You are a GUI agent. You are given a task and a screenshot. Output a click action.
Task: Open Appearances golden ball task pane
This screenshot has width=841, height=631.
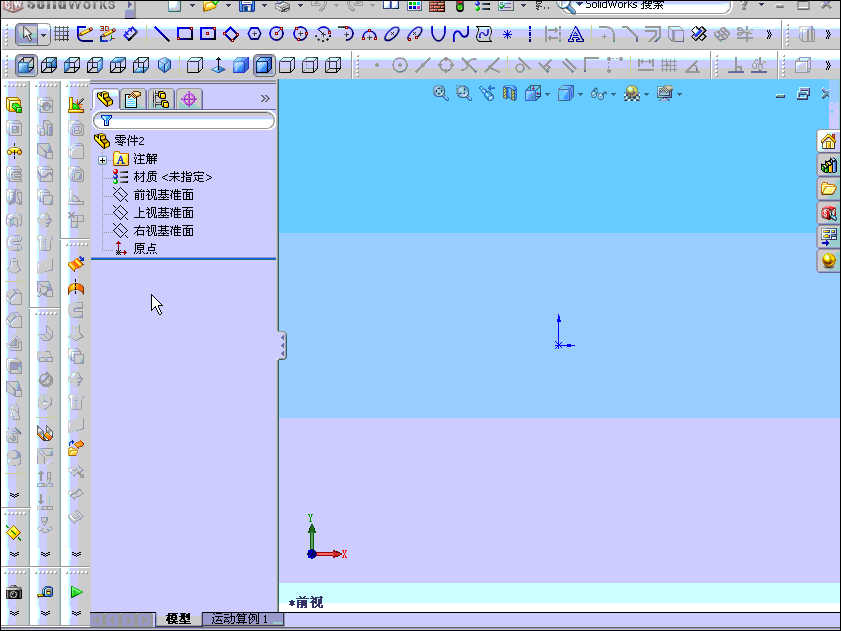tap(828, 261)
